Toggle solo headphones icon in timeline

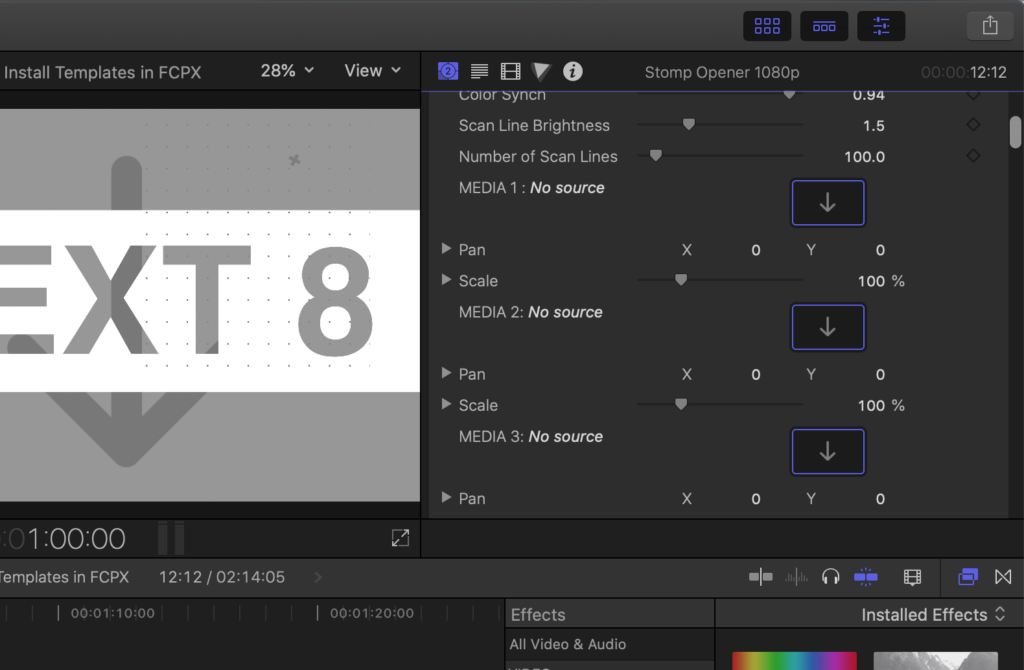pyautogui.click(x=830, y=577)
